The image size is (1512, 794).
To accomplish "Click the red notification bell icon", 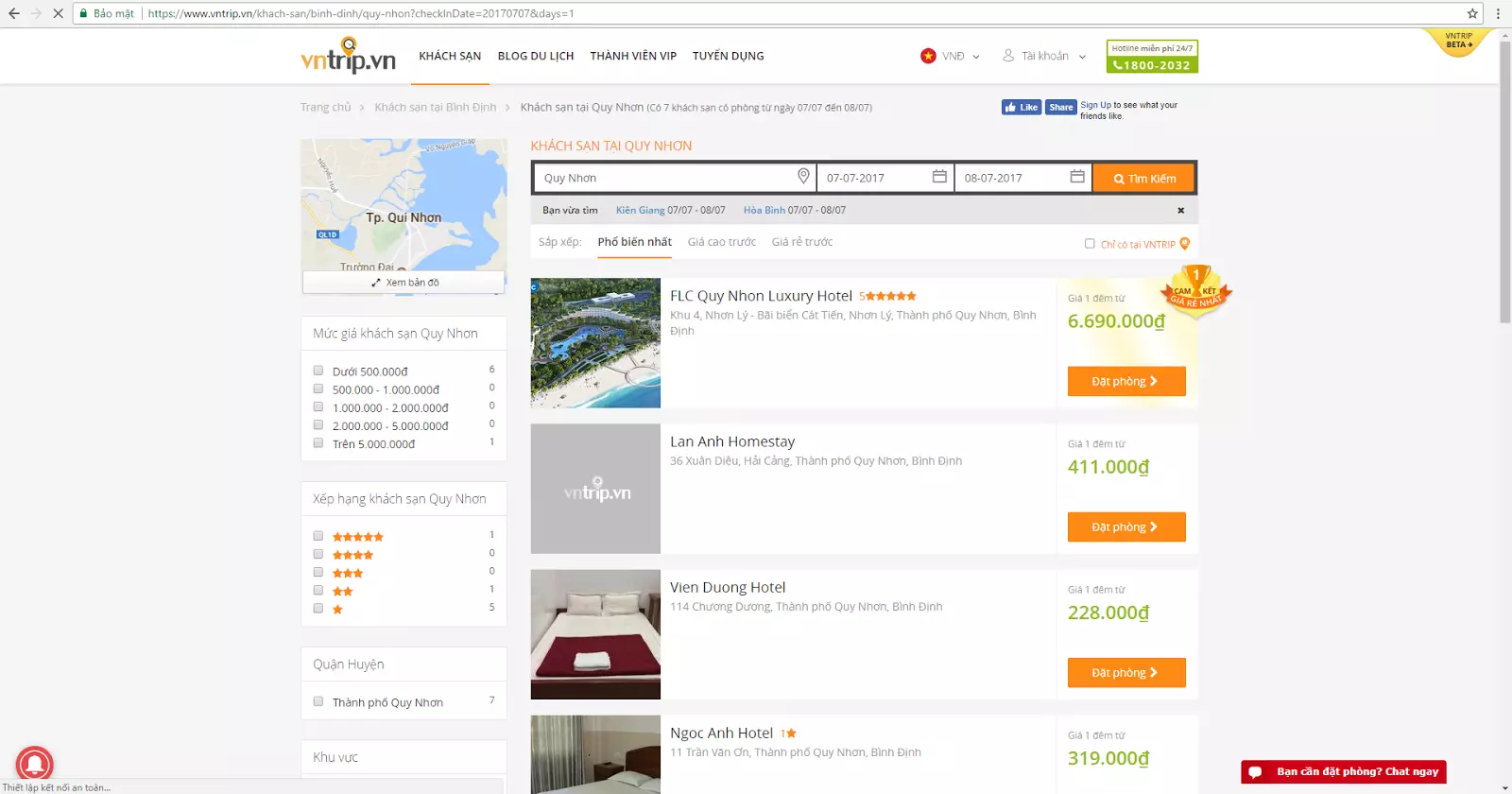I will tap(35, 764).
